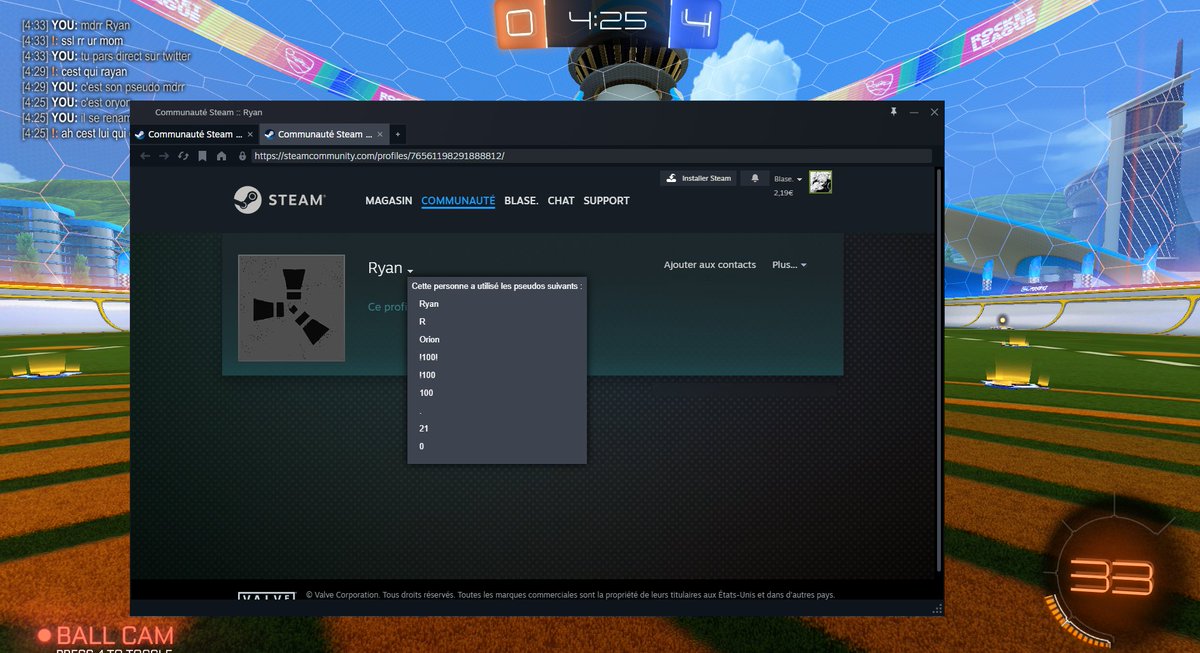1200x653 pixels.
Task: Click Ryan's Rust profile avatar
Action: 291,308
